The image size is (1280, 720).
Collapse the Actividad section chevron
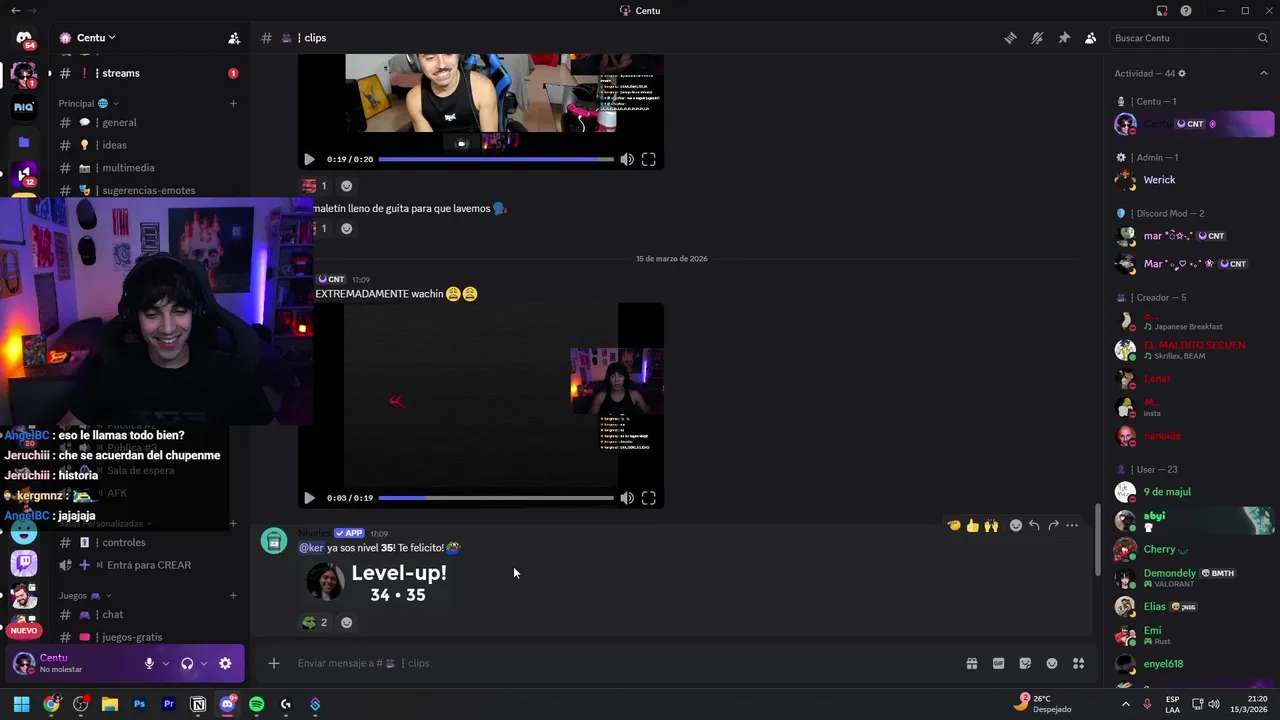(1263, 74)
